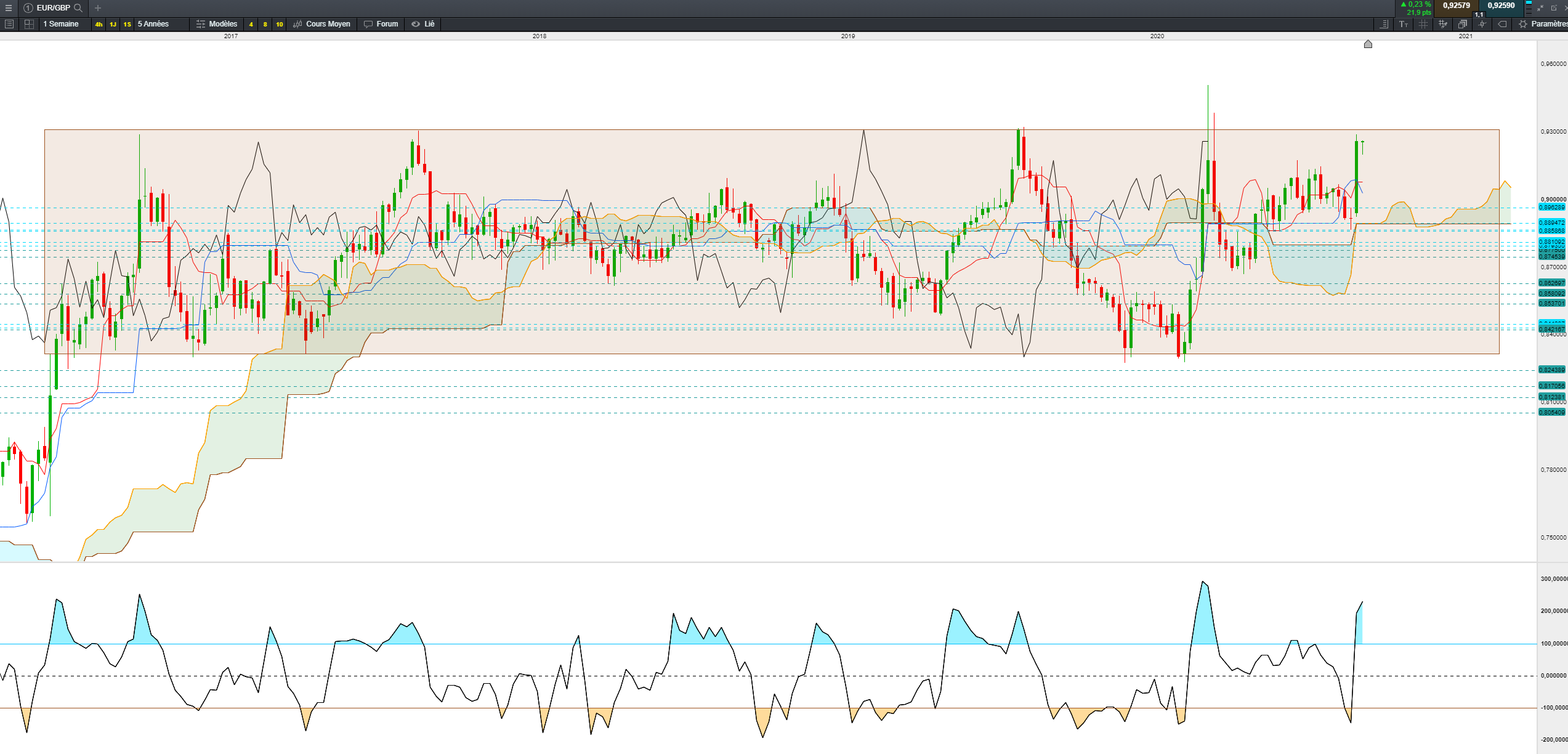Switch to the 4h timeframe shortcut
The width and height of the screenshot is (1568, 754).
99,25
